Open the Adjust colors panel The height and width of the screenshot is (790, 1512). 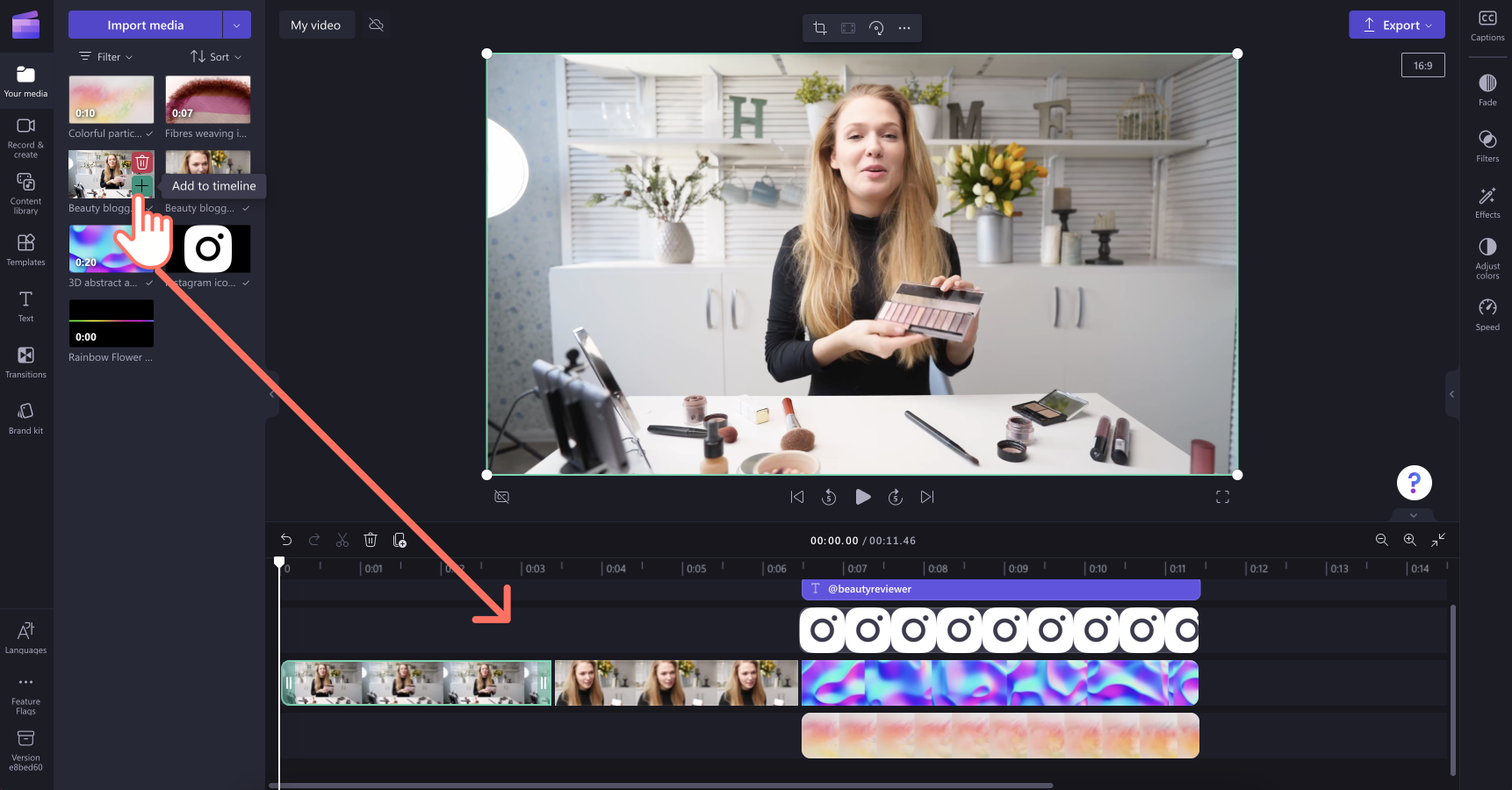tap(1487, 258)
